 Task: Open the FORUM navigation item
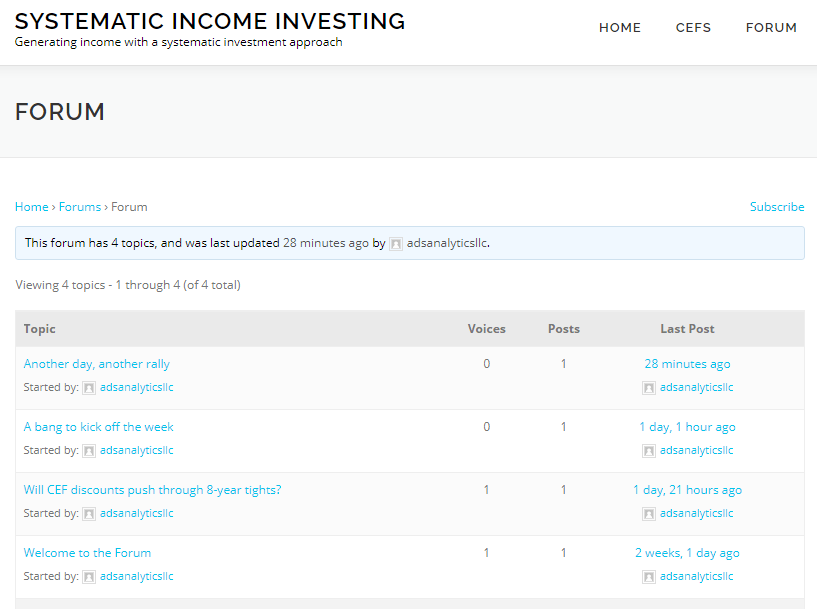tap(771, 28)
